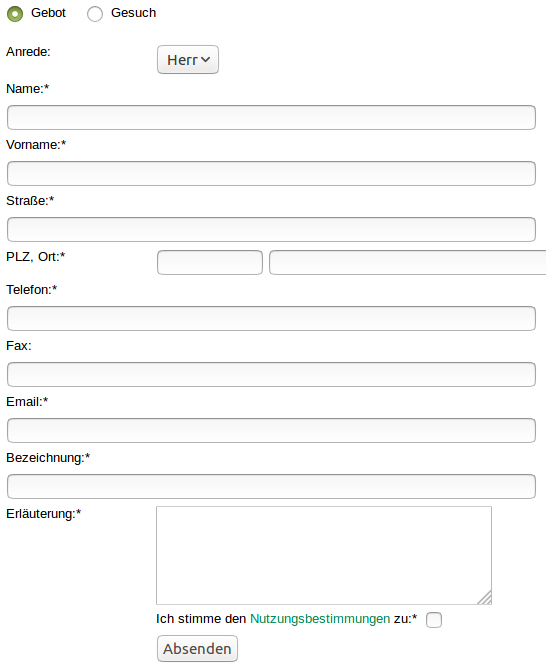Focus the Erläuterung text area
The width and height of the screenshot is (546, 670).
click(x=324, y=555)
